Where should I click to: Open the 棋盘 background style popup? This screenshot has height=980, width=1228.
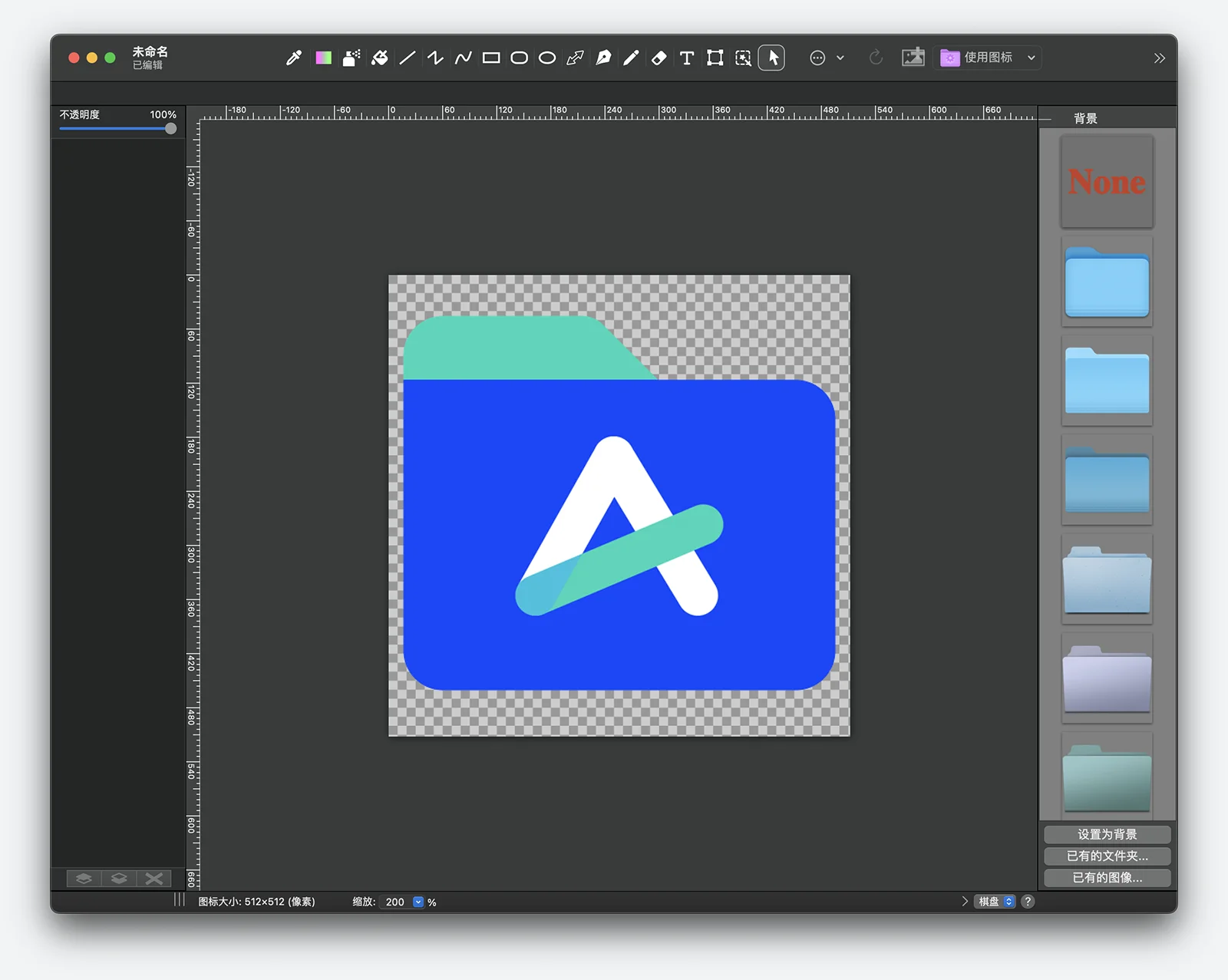pos(995,902)
